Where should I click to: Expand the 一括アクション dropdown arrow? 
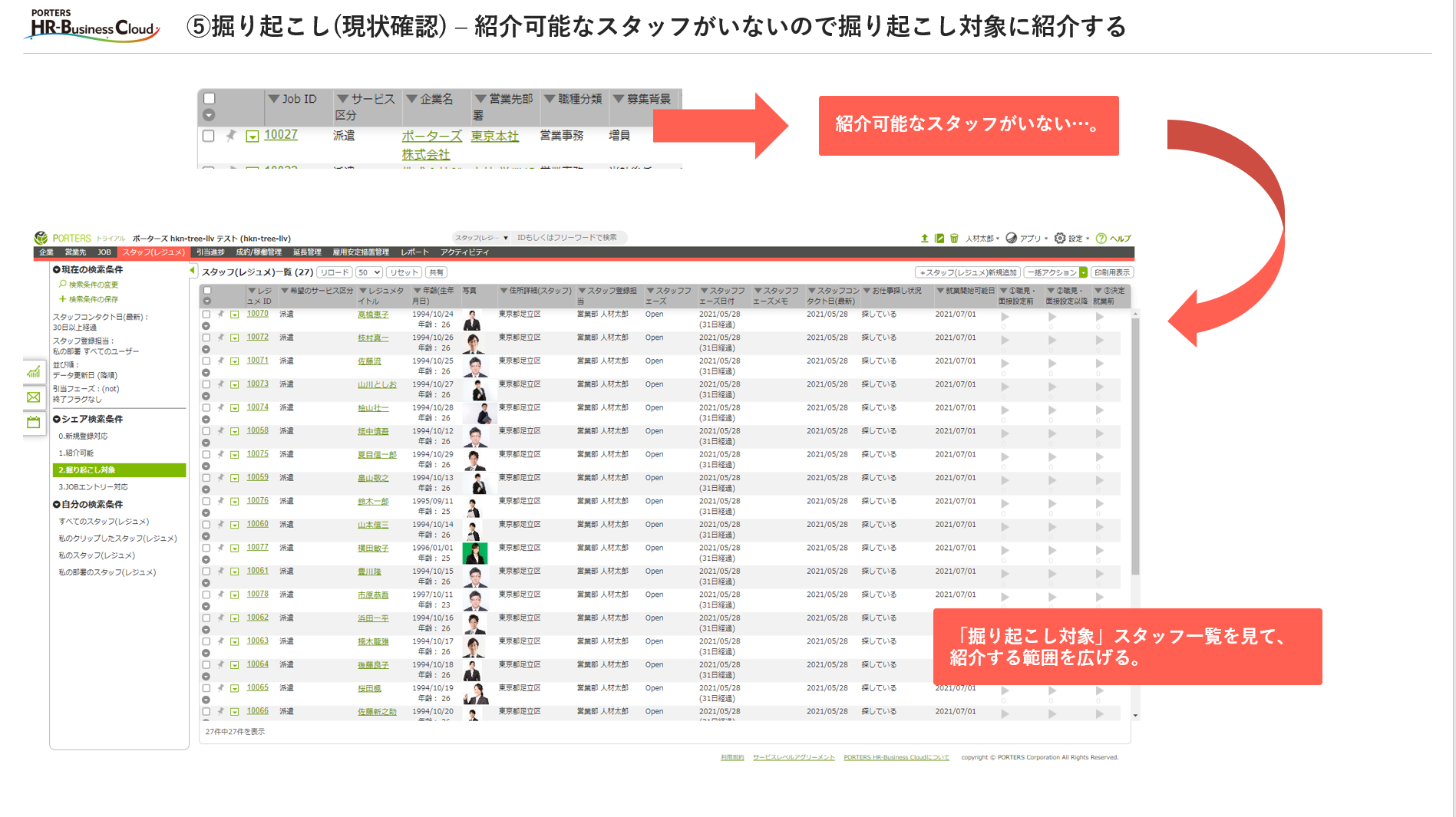click(1083, 272)
